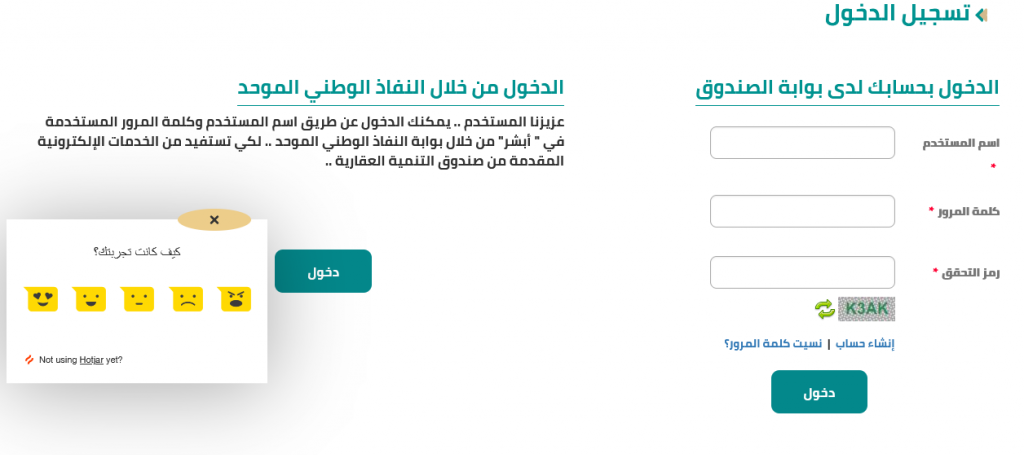
Task: Focus the كلمة المرور password field
Action: coord(802,211)
